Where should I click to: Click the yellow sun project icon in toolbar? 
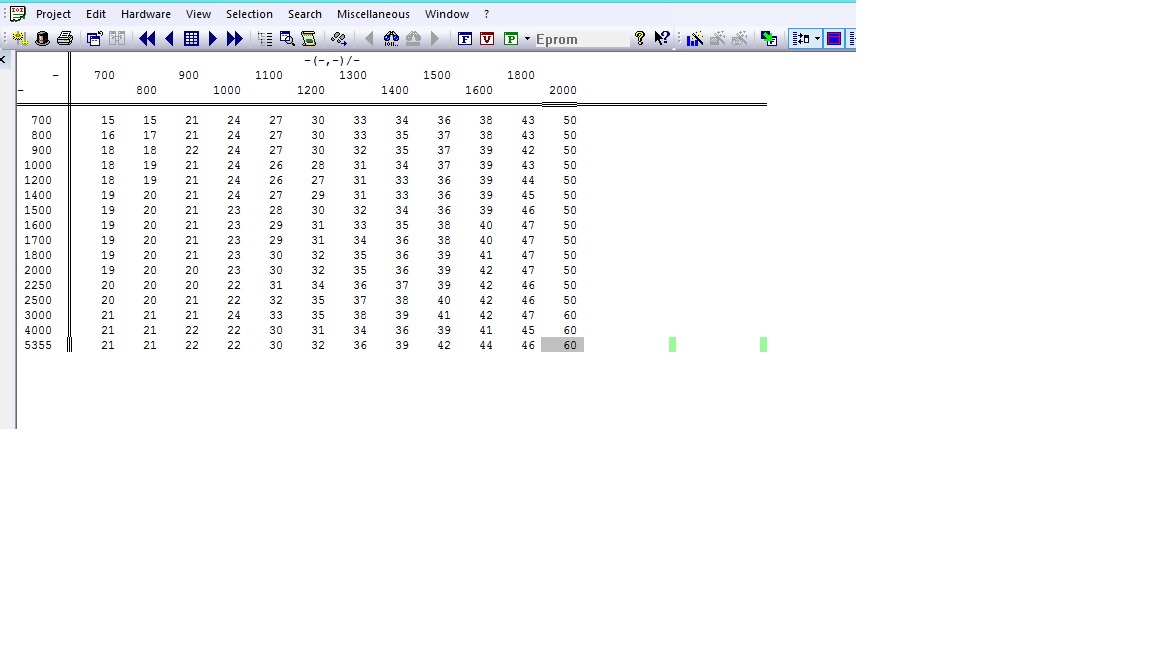20,39
